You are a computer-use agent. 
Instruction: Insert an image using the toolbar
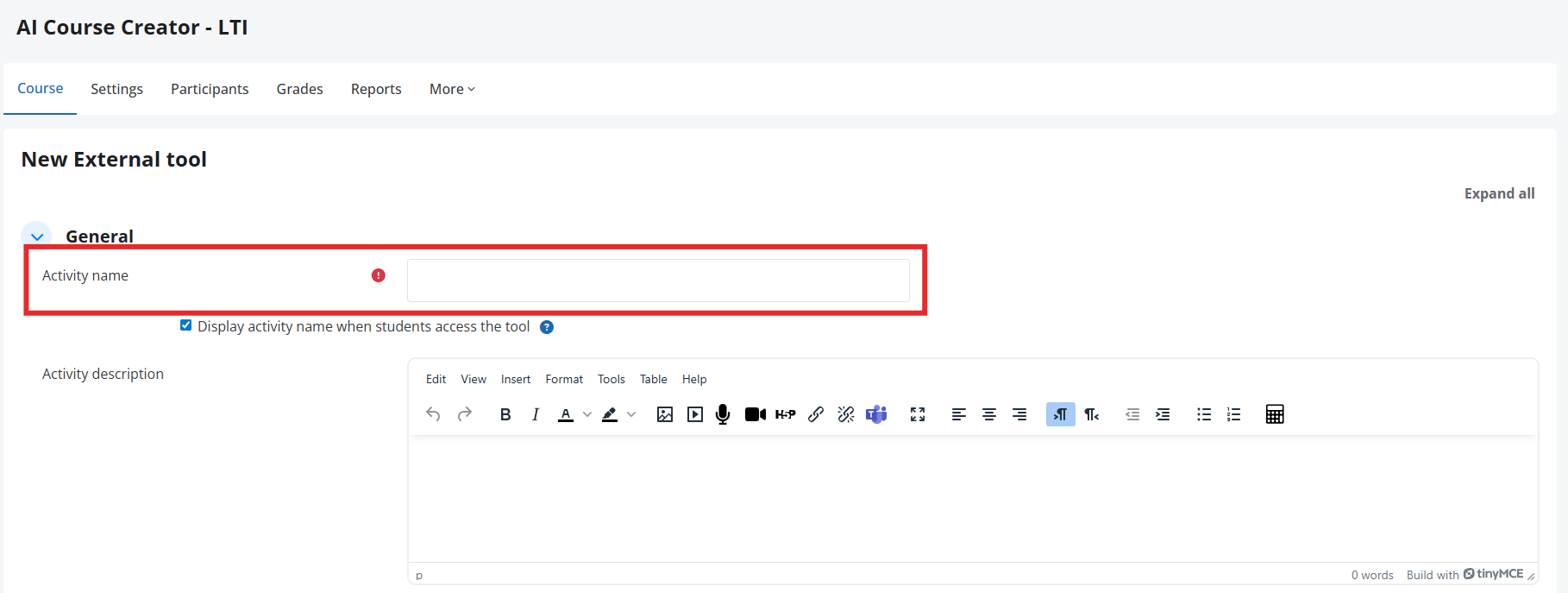(664, 414)
